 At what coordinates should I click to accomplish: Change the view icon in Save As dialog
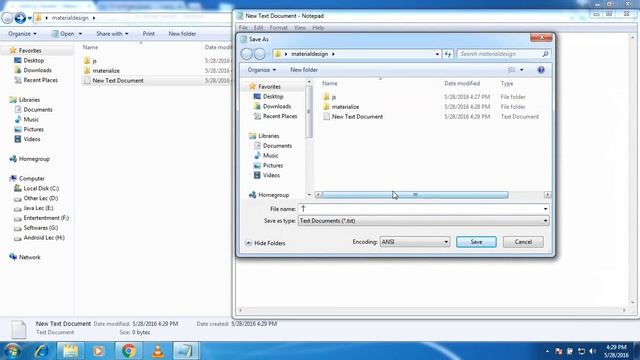(511, 70)
